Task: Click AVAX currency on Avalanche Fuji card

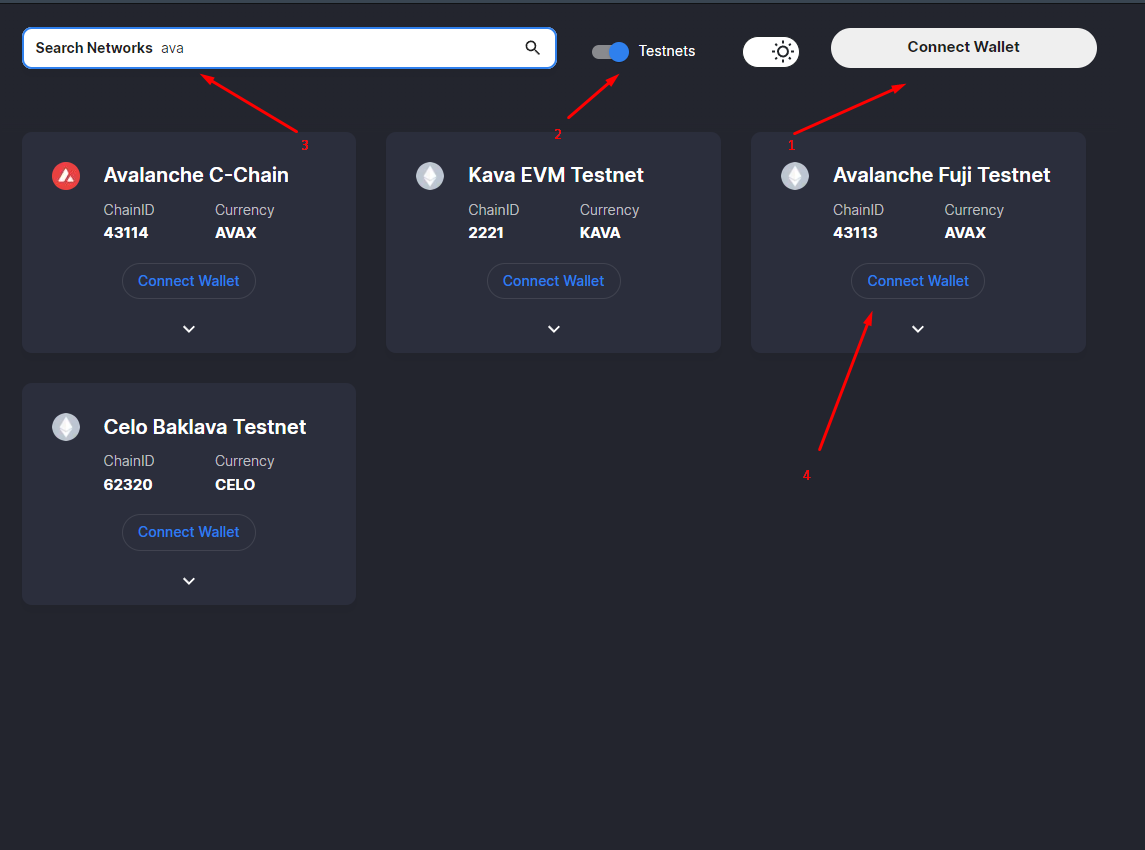Action: (x=965, y=233)
